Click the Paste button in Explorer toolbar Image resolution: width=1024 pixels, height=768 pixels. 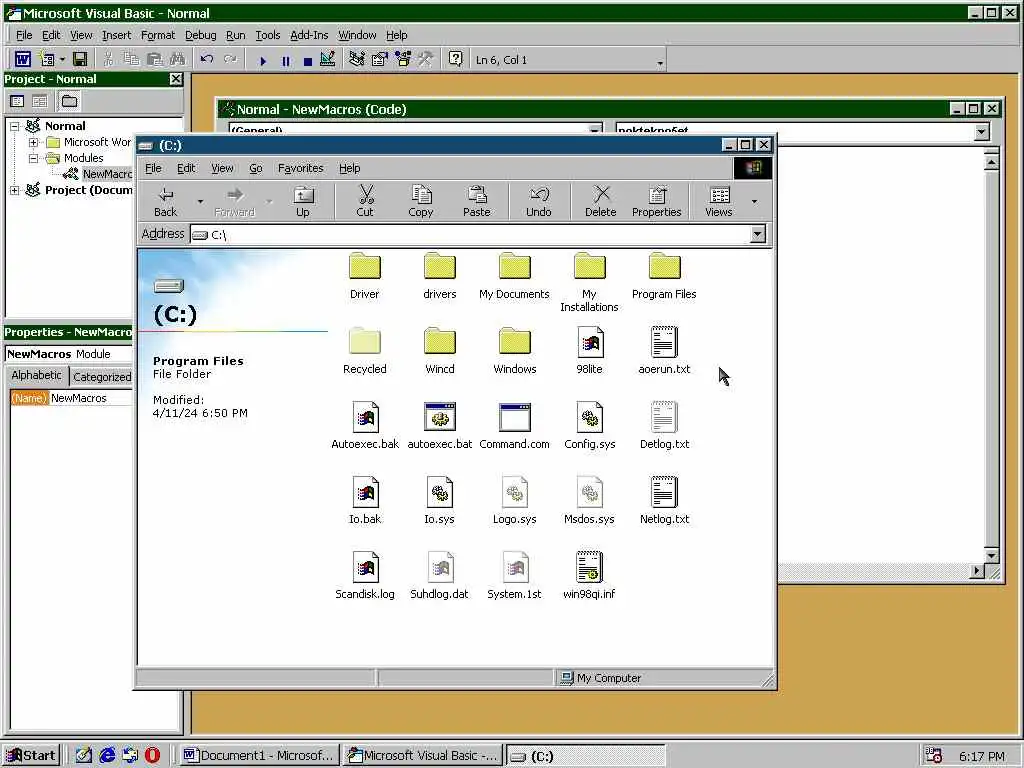point(477,201)
